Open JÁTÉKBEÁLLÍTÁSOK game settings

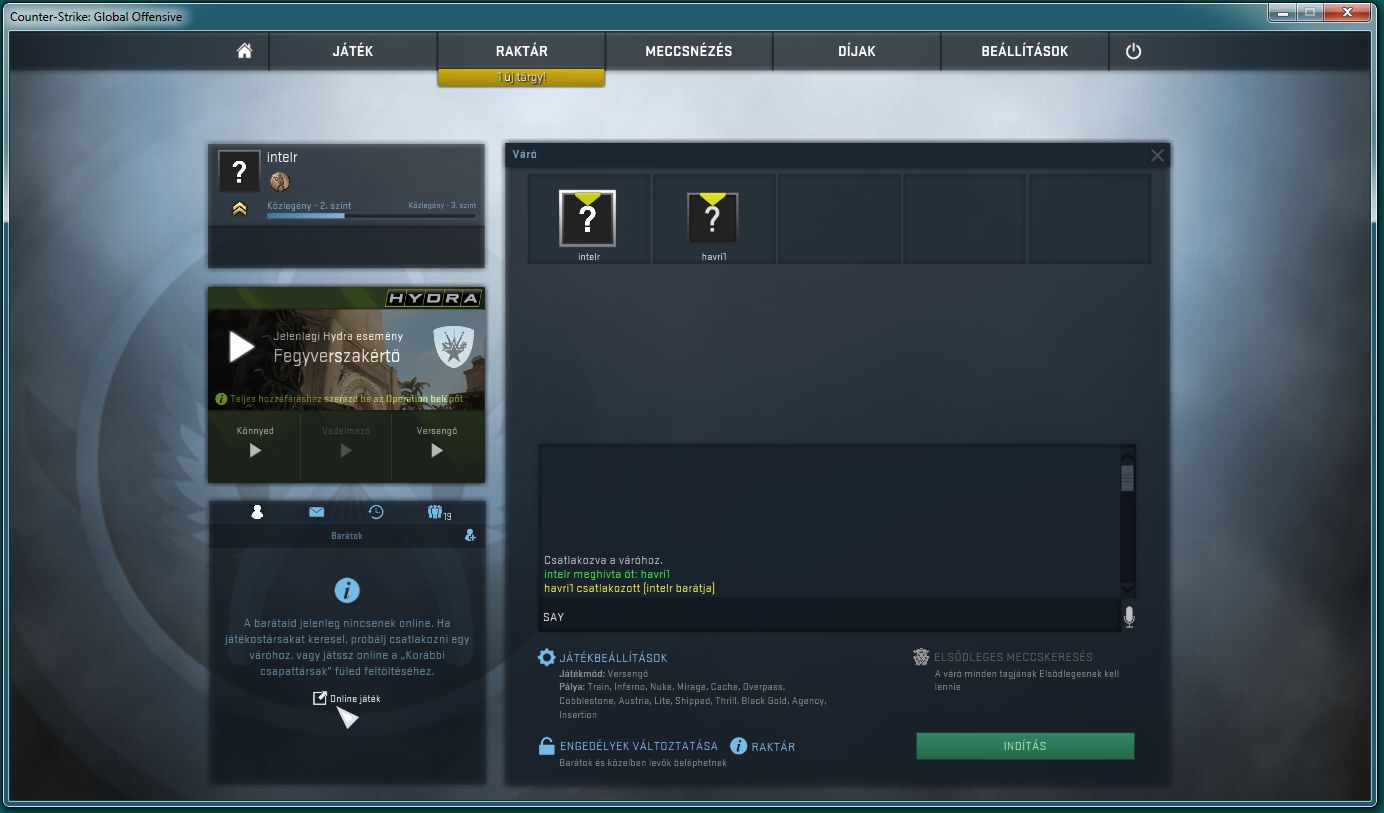(613, 658)
